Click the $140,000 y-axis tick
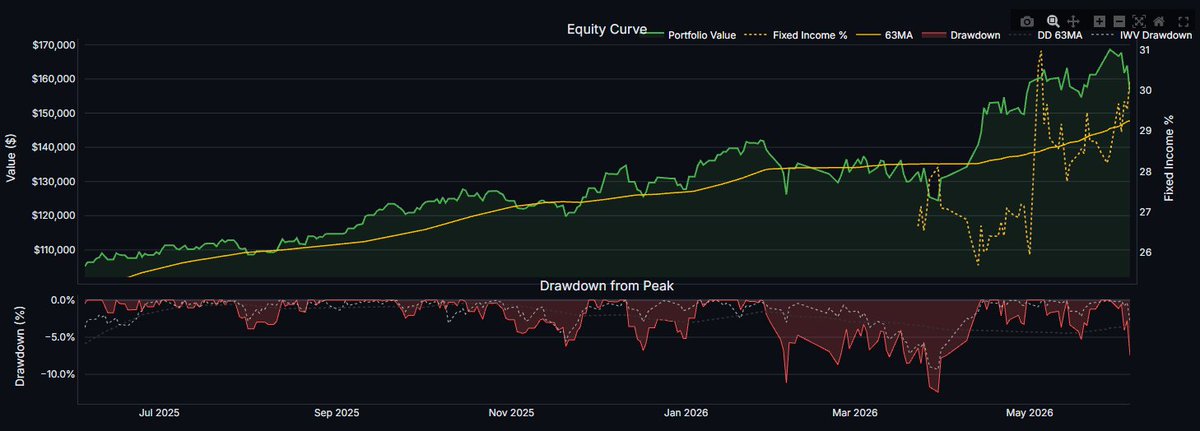The image size is (1200, 431). click(54, 147)
